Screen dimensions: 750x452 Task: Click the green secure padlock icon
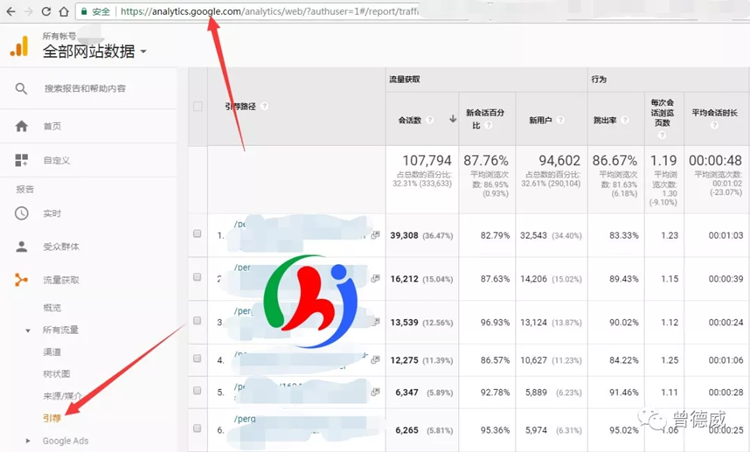pyautogui.click(x=84, y=11)
